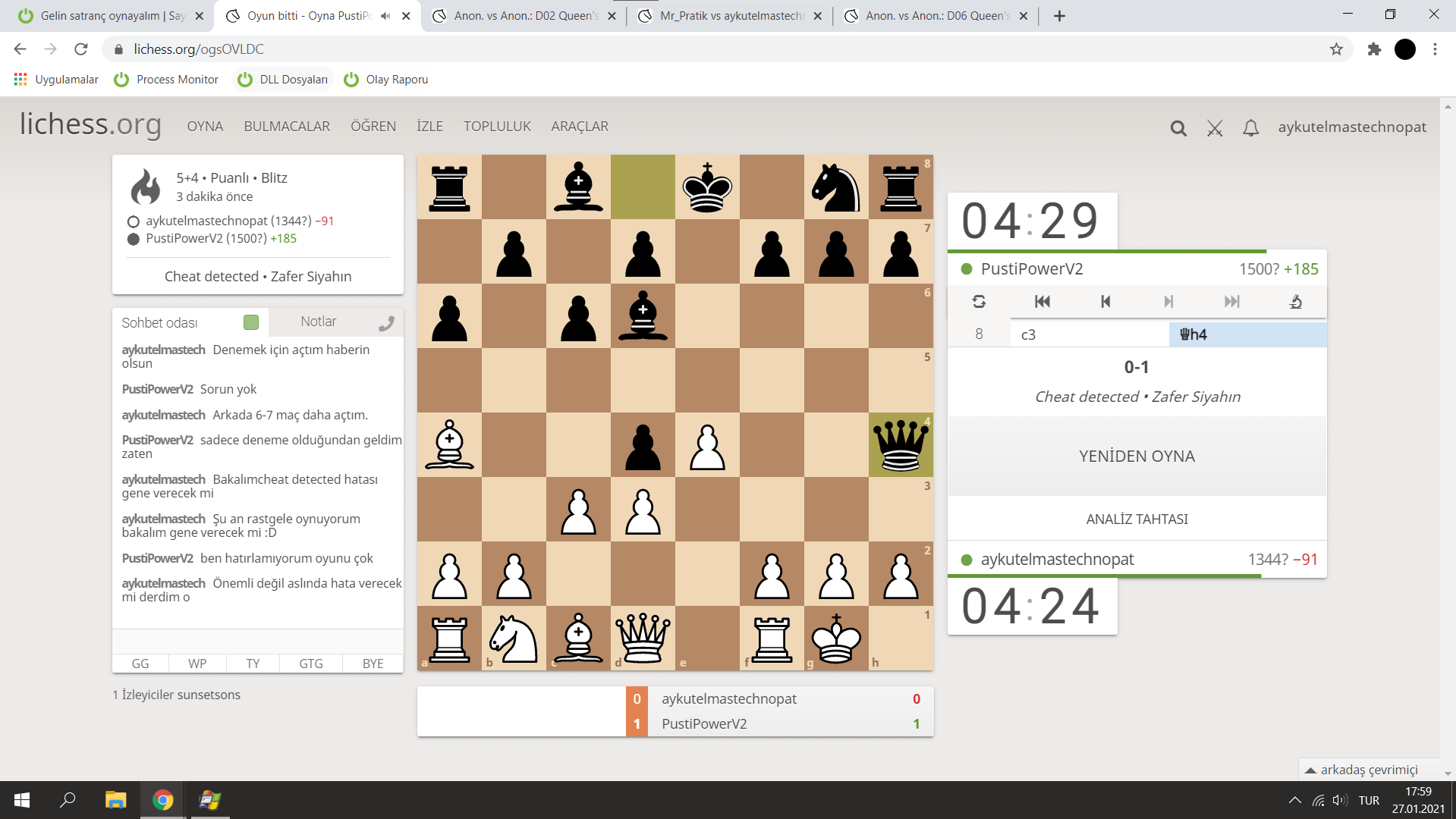The width and height of the screenshot is (1456, 819).
Task: Click the white queen on d1
Action: [643, 639]
